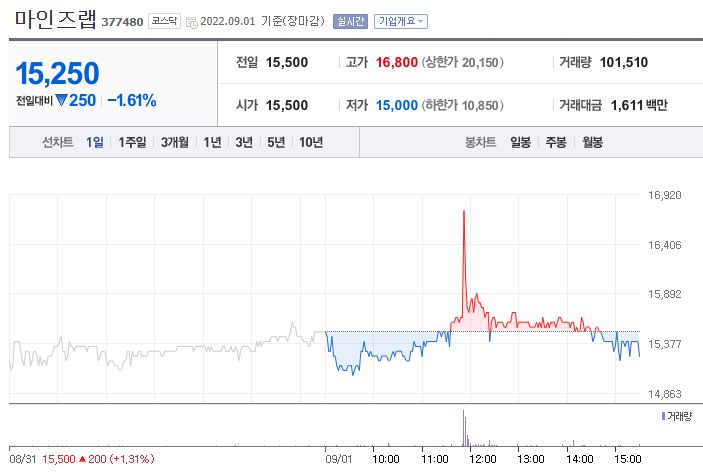Click the red up-triangle next to 200
703x476 pixels.
pyautogui.click(x=82, y=459)
